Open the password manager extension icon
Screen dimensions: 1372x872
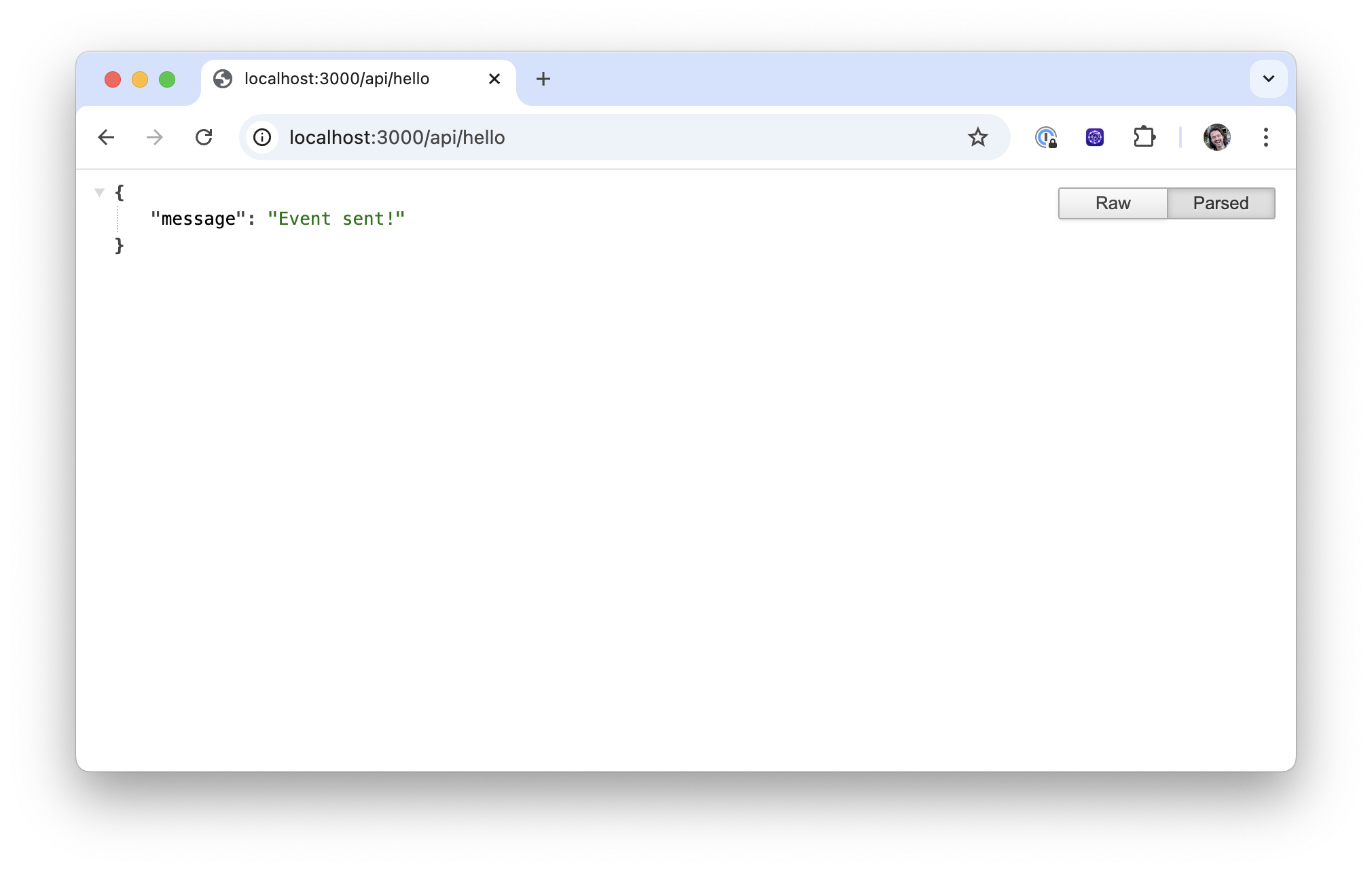coord(1046,137)
